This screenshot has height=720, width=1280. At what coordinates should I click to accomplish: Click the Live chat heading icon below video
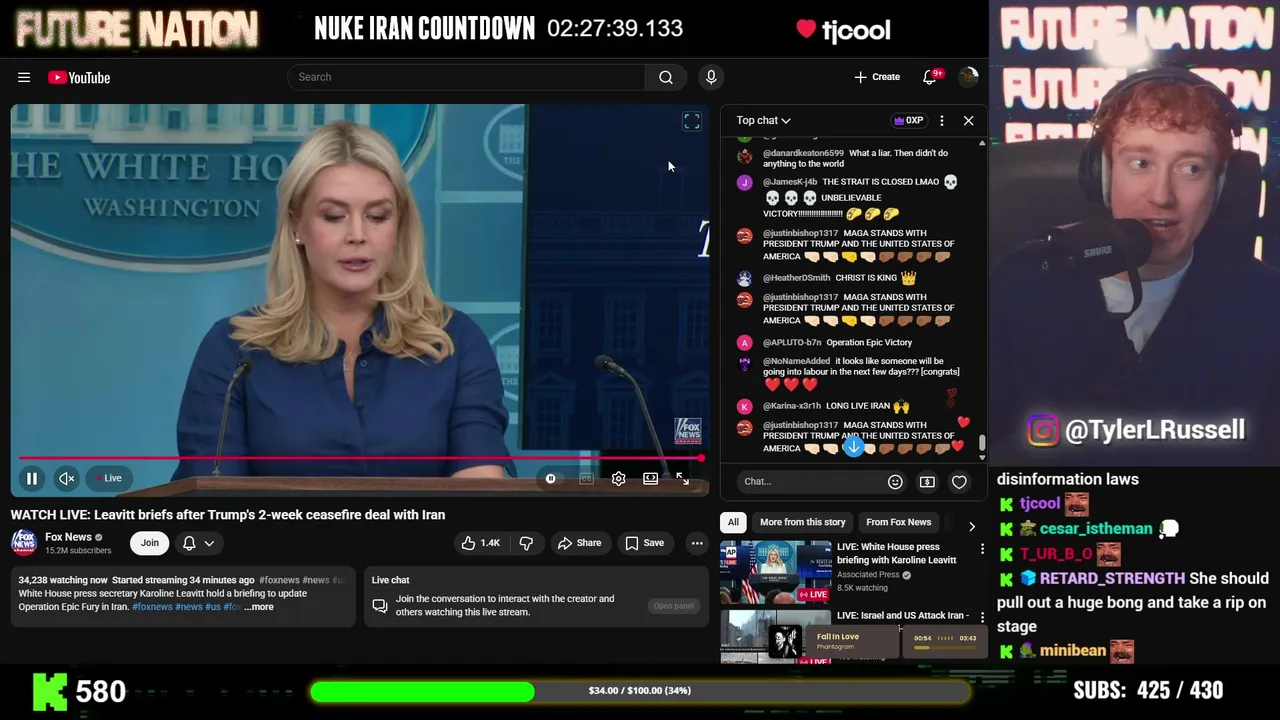click(x=380, y=606)
